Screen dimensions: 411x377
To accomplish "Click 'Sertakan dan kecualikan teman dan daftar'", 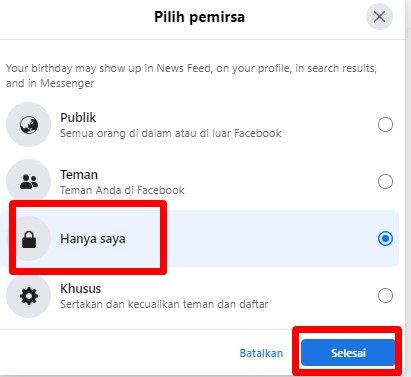I will click(164, 304).
